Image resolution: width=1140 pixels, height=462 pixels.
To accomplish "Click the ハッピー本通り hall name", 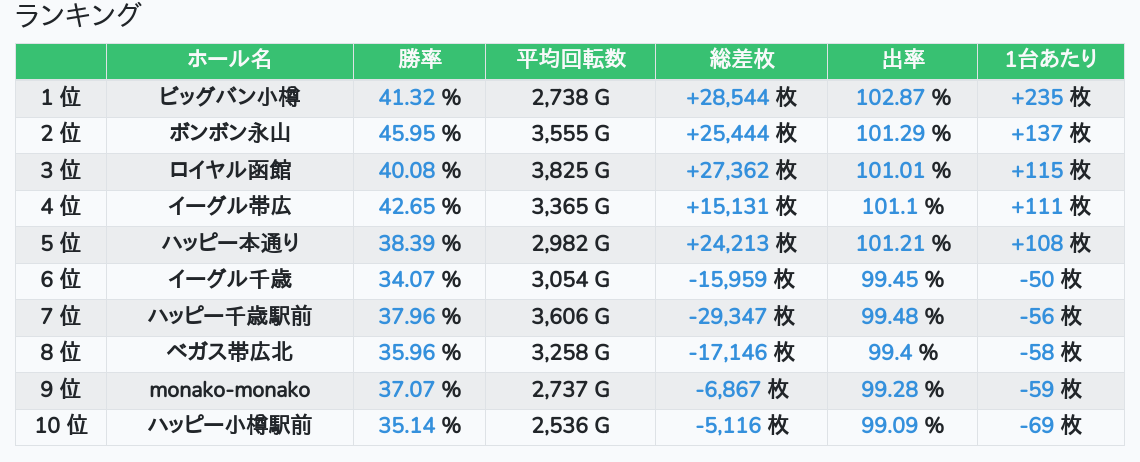I will [230, 243].
